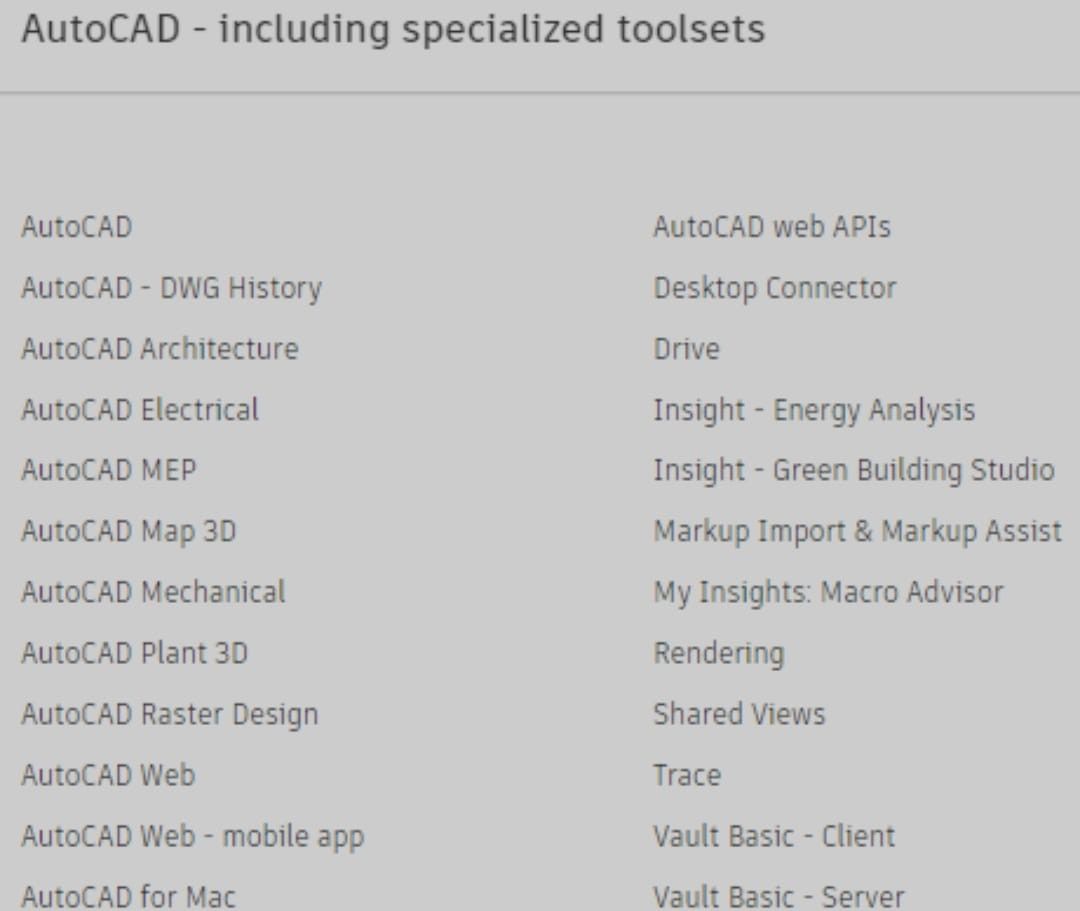Open the Drive link
1080x911 pixels.
(x=686, y=349)
